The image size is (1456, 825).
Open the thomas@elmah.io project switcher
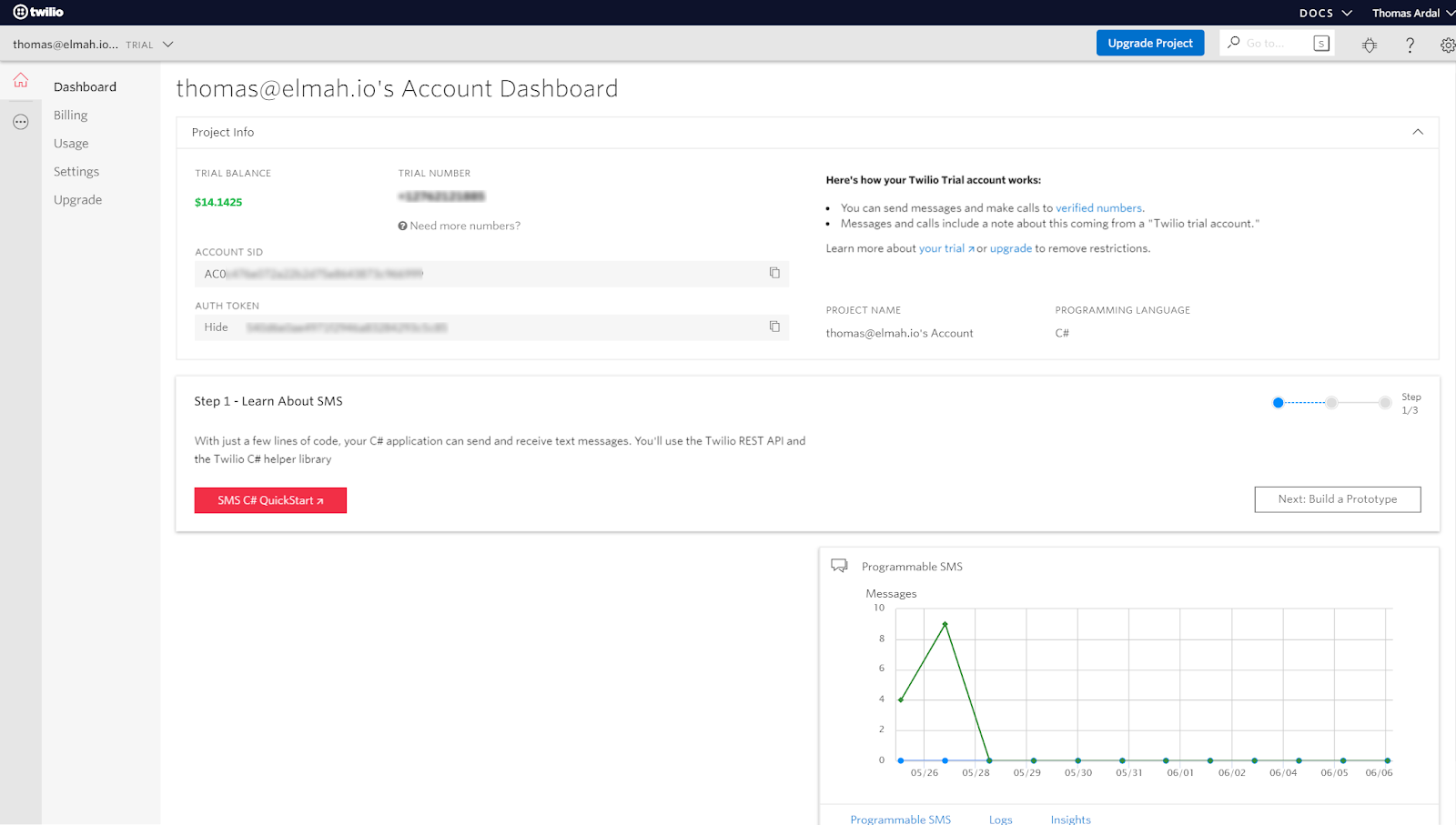[93, 44]
